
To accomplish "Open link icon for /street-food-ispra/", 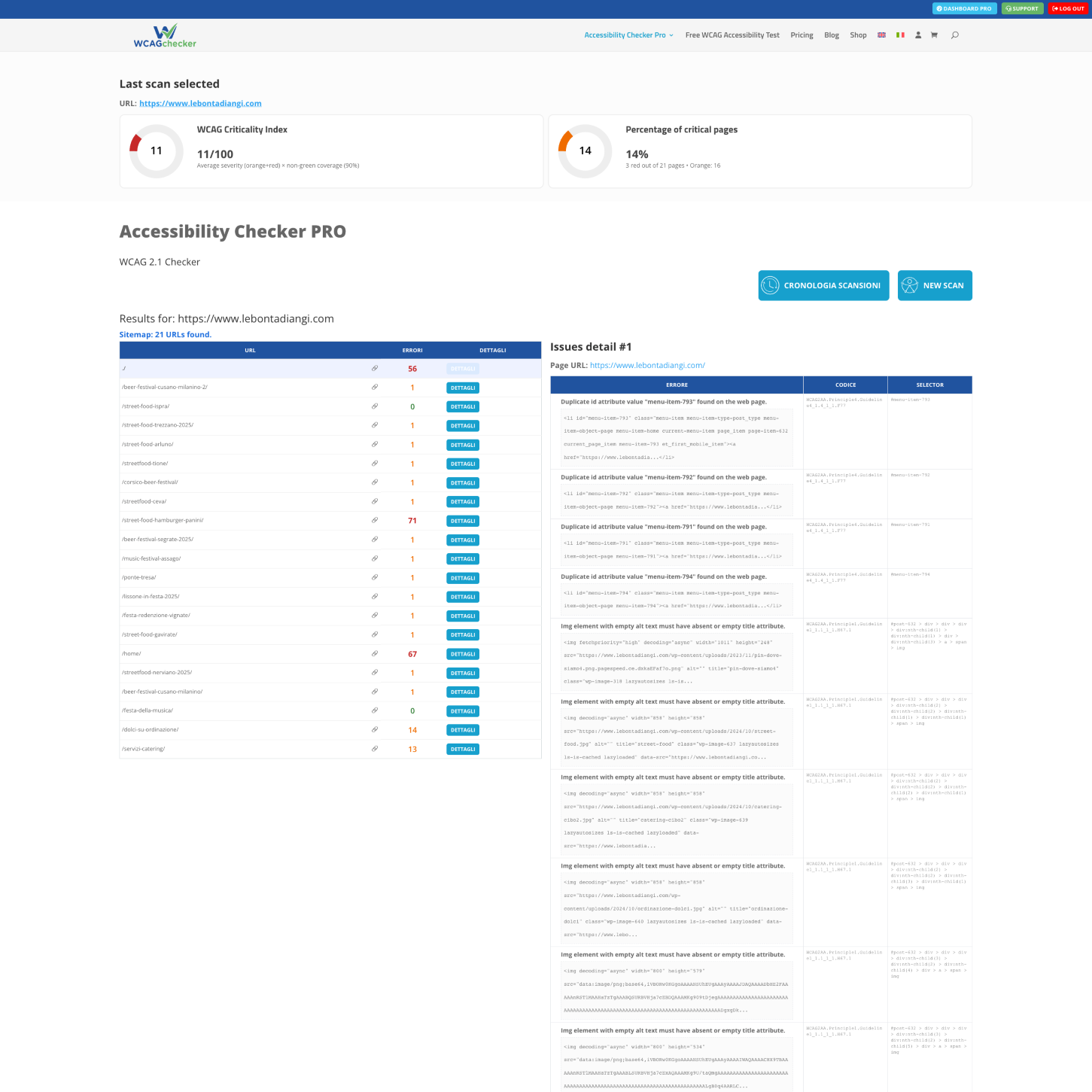I will (x=375, y=406).
